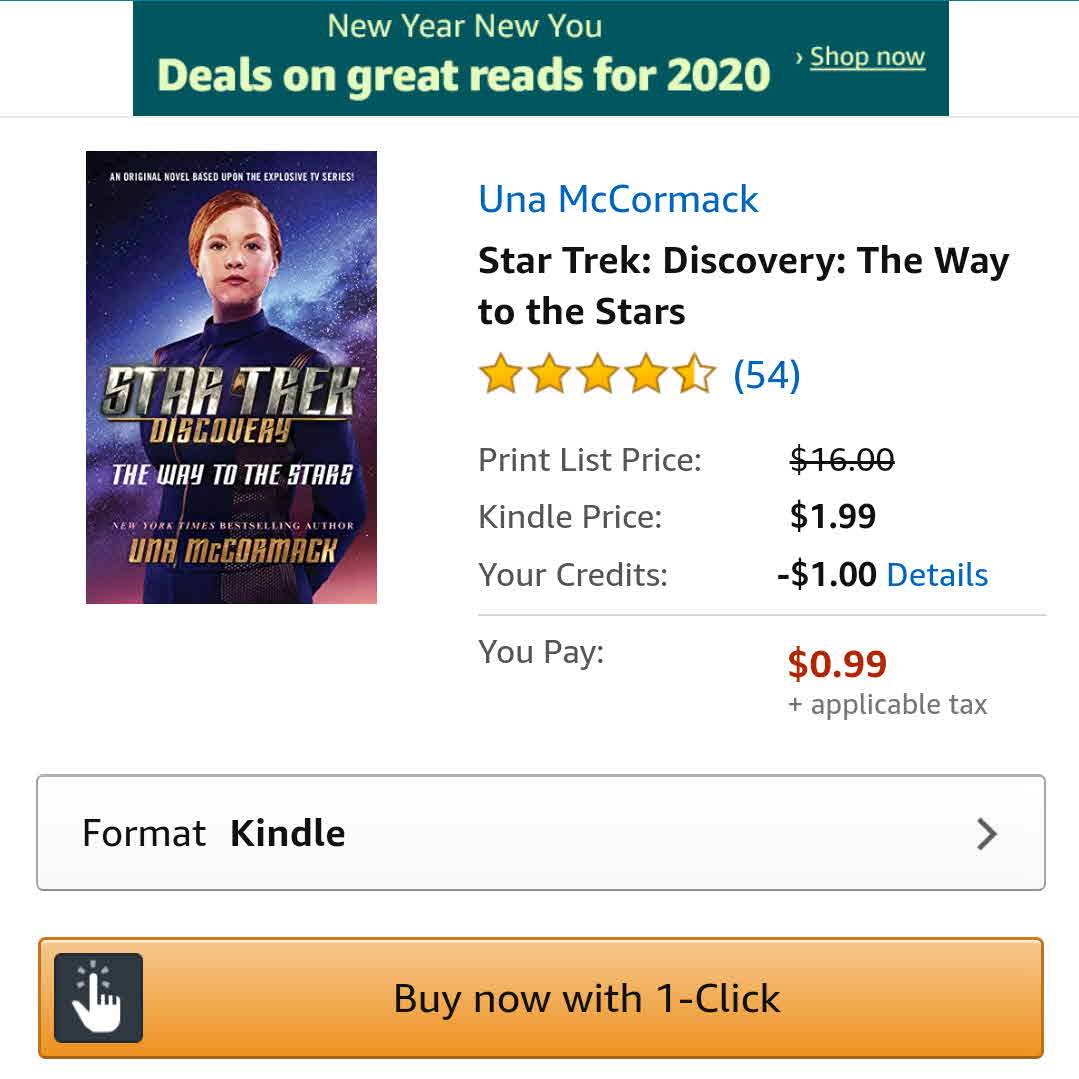The image size is (1079, 1079).
Task: Open the Format Kindle selector
Action: [x=541, y=833]
